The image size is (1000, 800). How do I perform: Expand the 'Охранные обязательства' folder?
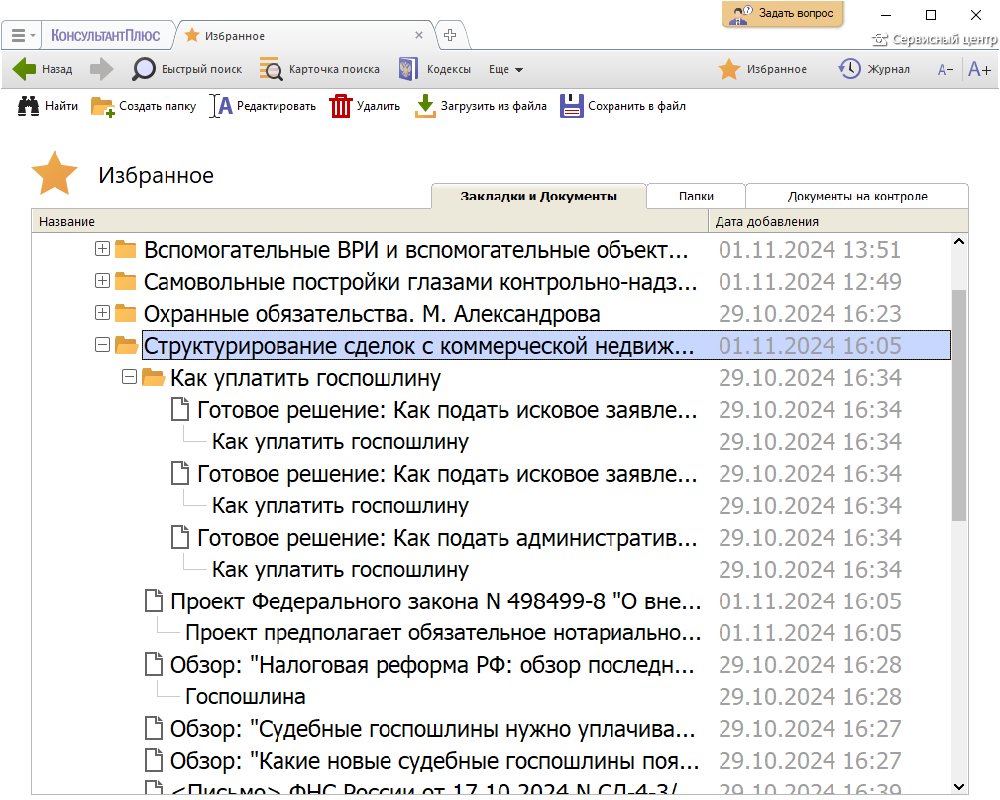pyautogui.click(x=102, y=313)
